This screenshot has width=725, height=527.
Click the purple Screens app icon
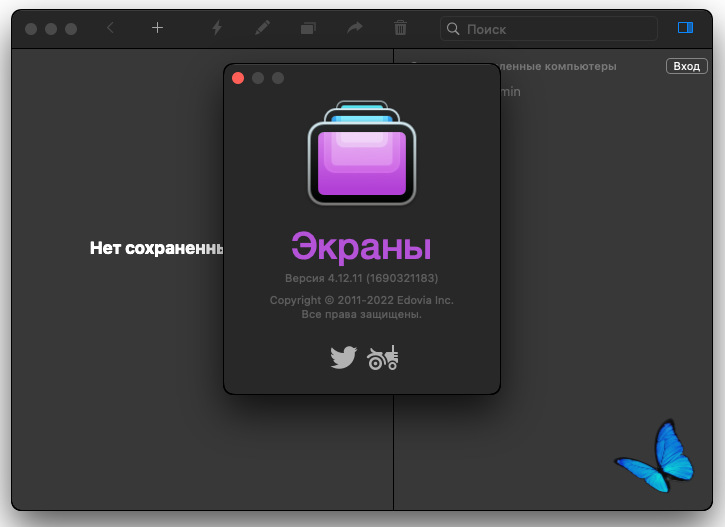click(362, 153)
